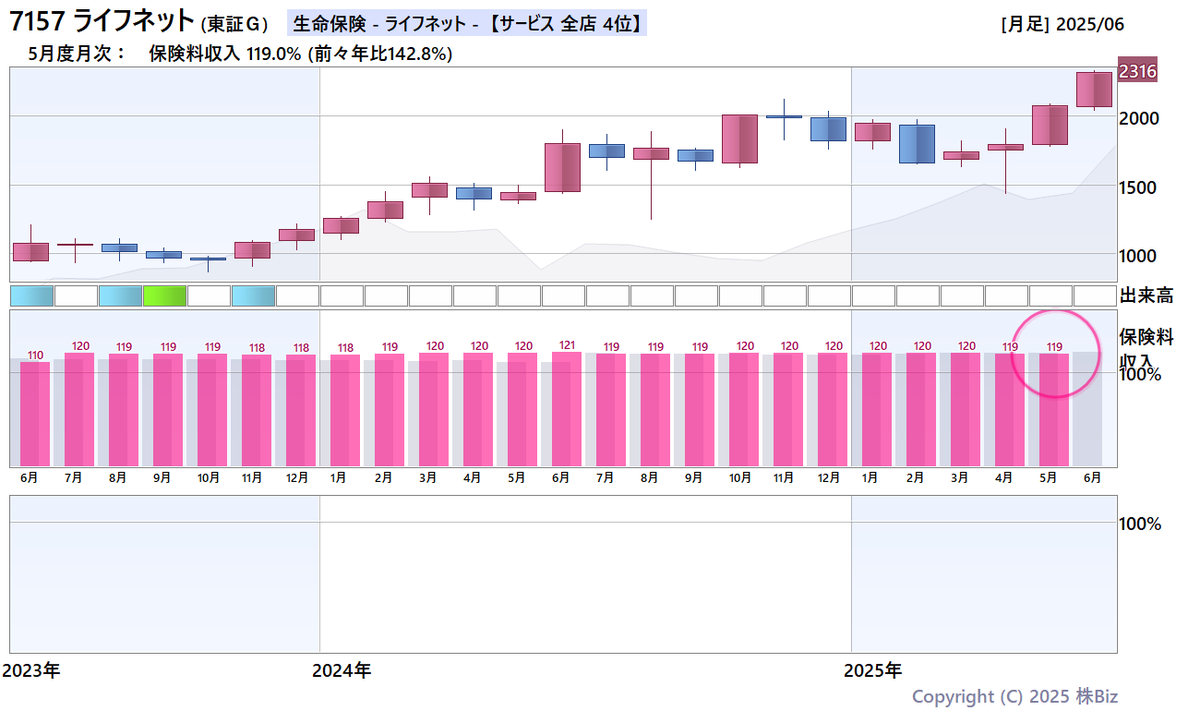Select the February 2025 blue candlestick
Screen dimensions: 1200x711
point(917,144)
